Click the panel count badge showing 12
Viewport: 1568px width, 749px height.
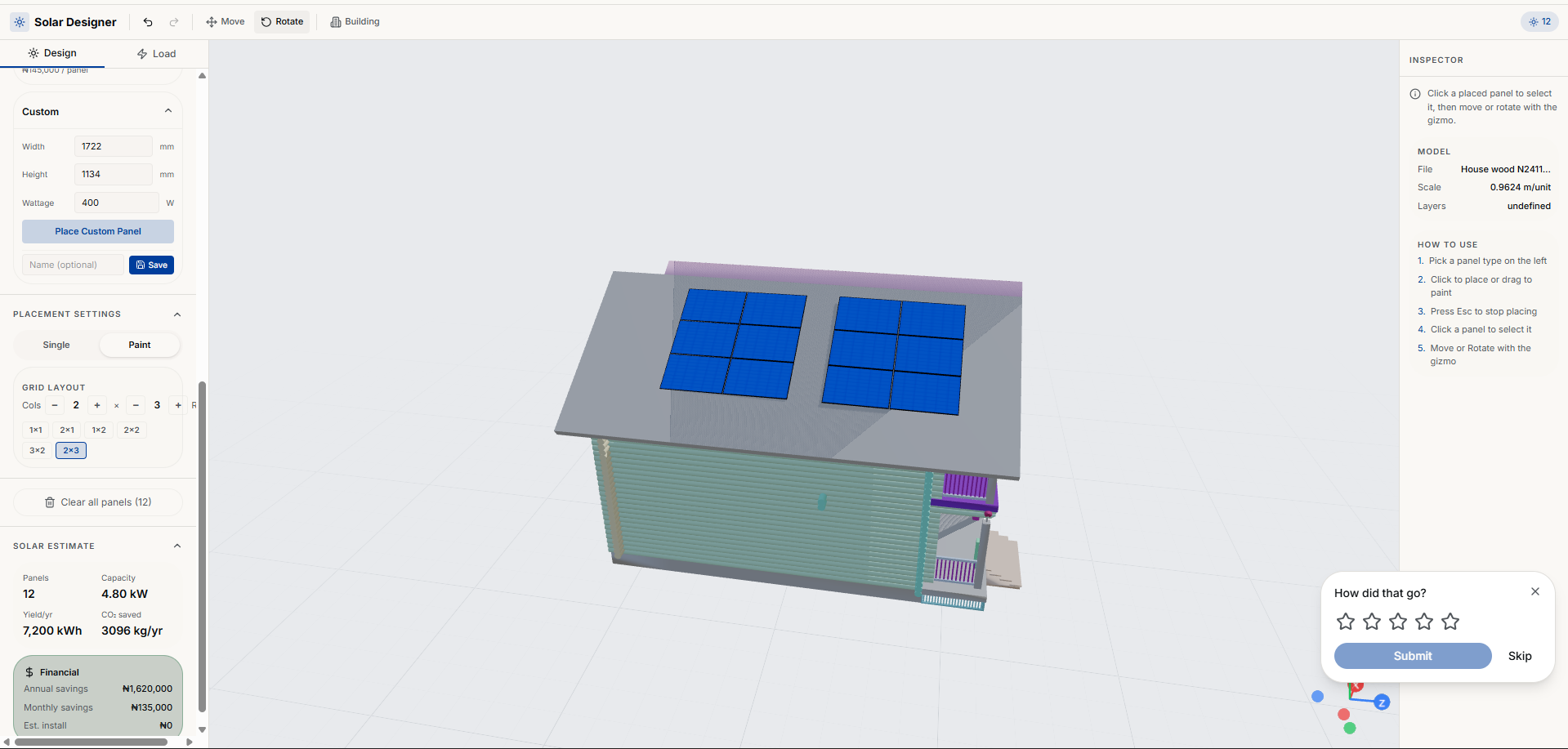(x=1539, y=22)
